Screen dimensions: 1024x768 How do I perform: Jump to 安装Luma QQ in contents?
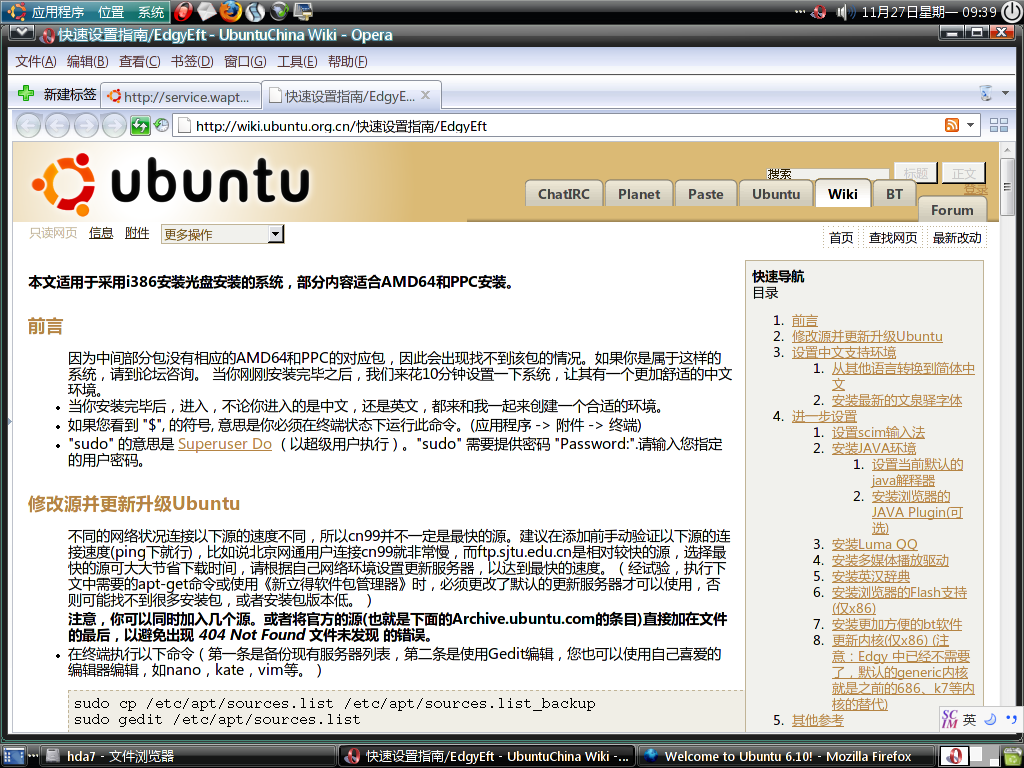[874, 545]
